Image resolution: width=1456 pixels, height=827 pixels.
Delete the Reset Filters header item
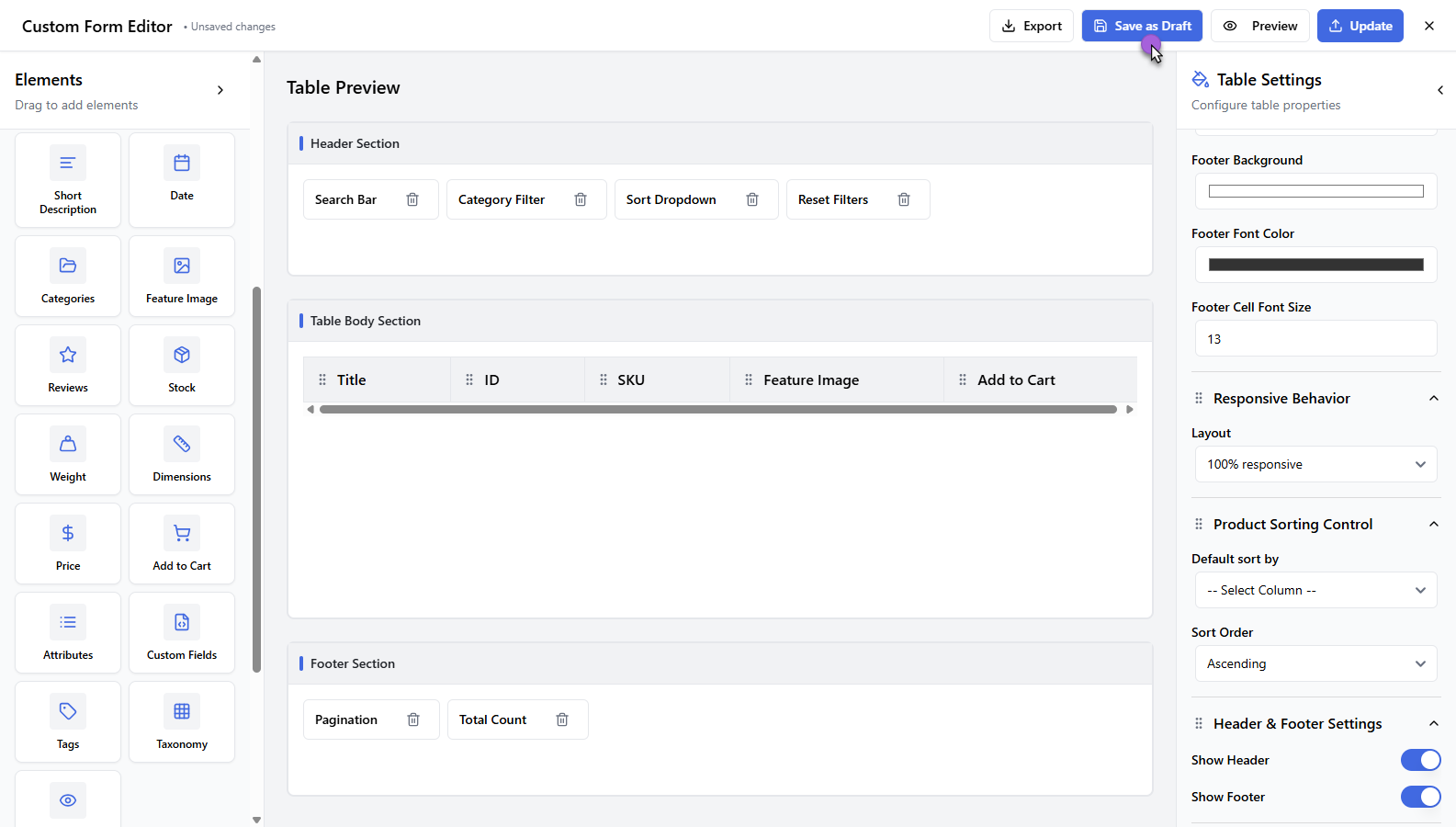click(x=904, y=199)
